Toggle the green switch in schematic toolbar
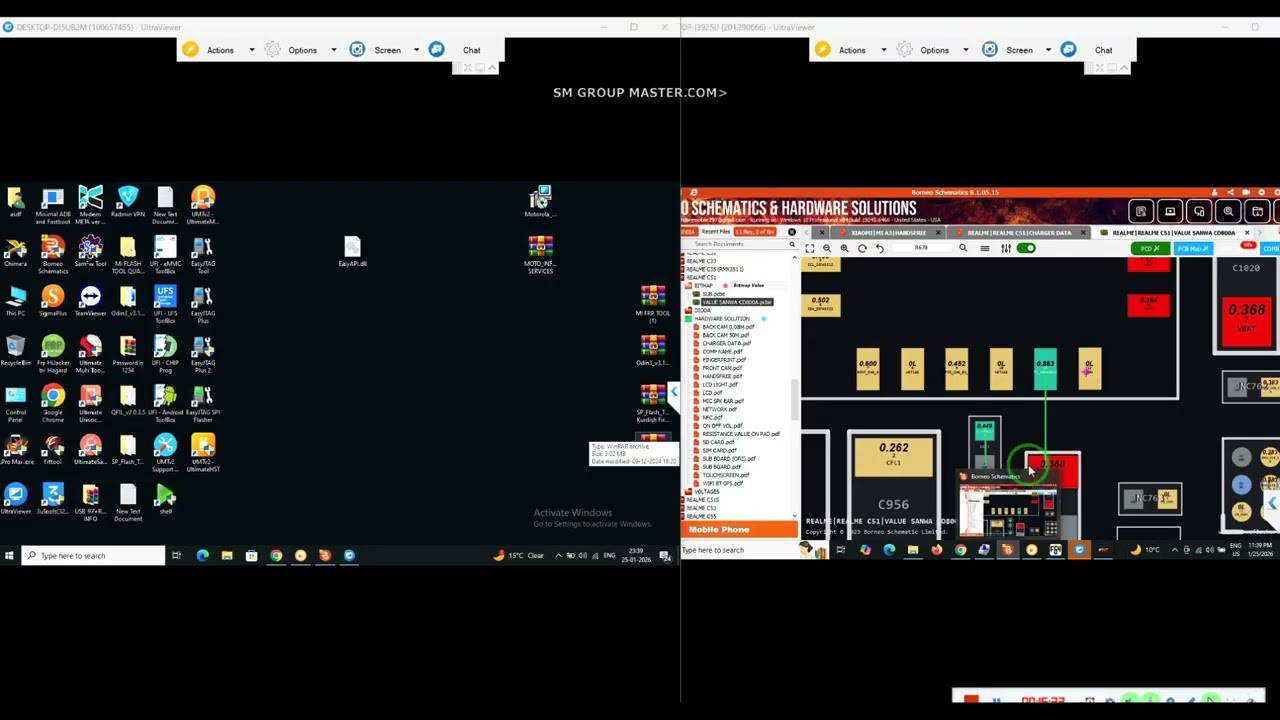1280x720 pixels. pos(1026,248)
